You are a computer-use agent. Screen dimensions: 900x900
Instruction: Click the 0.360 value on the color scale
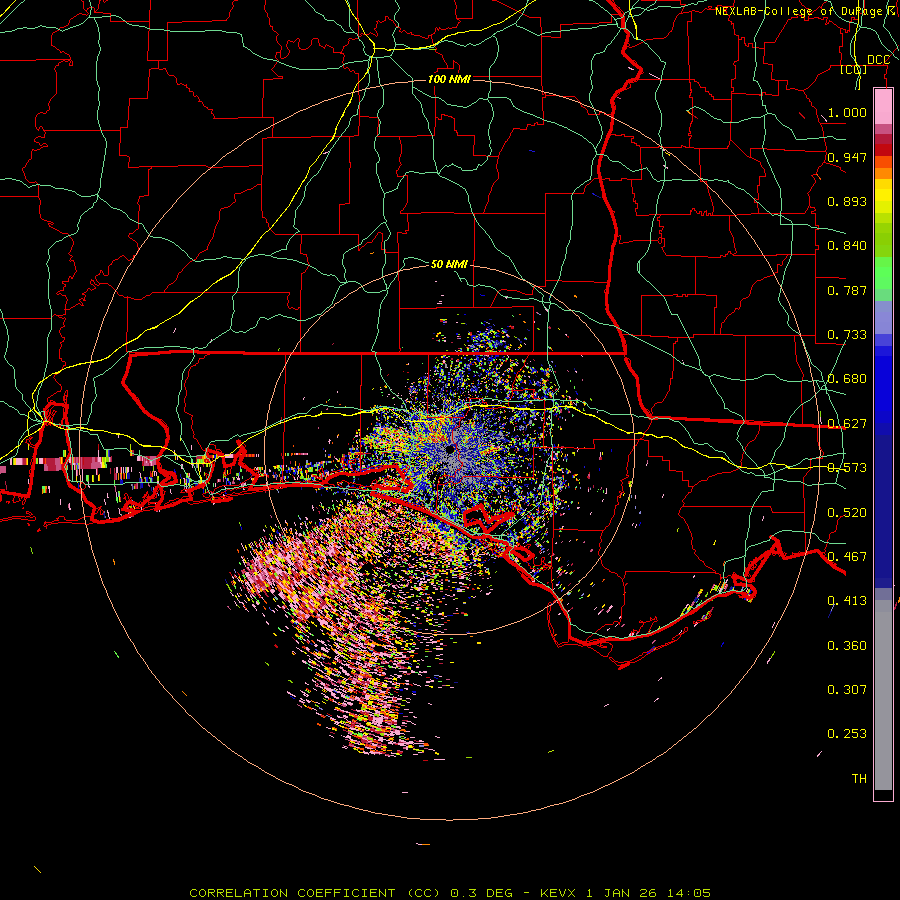(847, 646)
